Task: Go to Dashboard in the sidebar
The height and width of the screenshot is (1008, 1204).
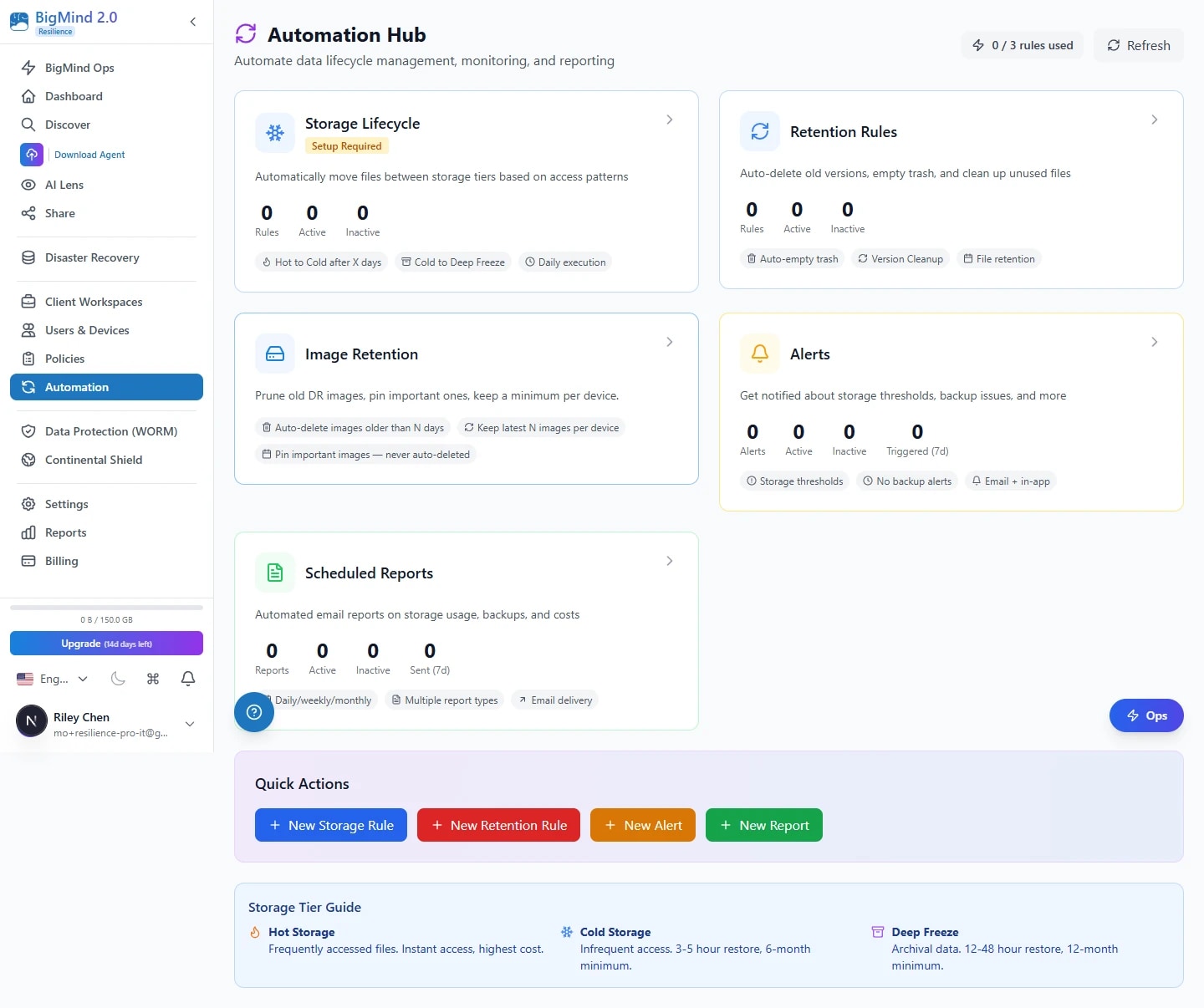Action: pyautogui.click(x=106, y=96)
